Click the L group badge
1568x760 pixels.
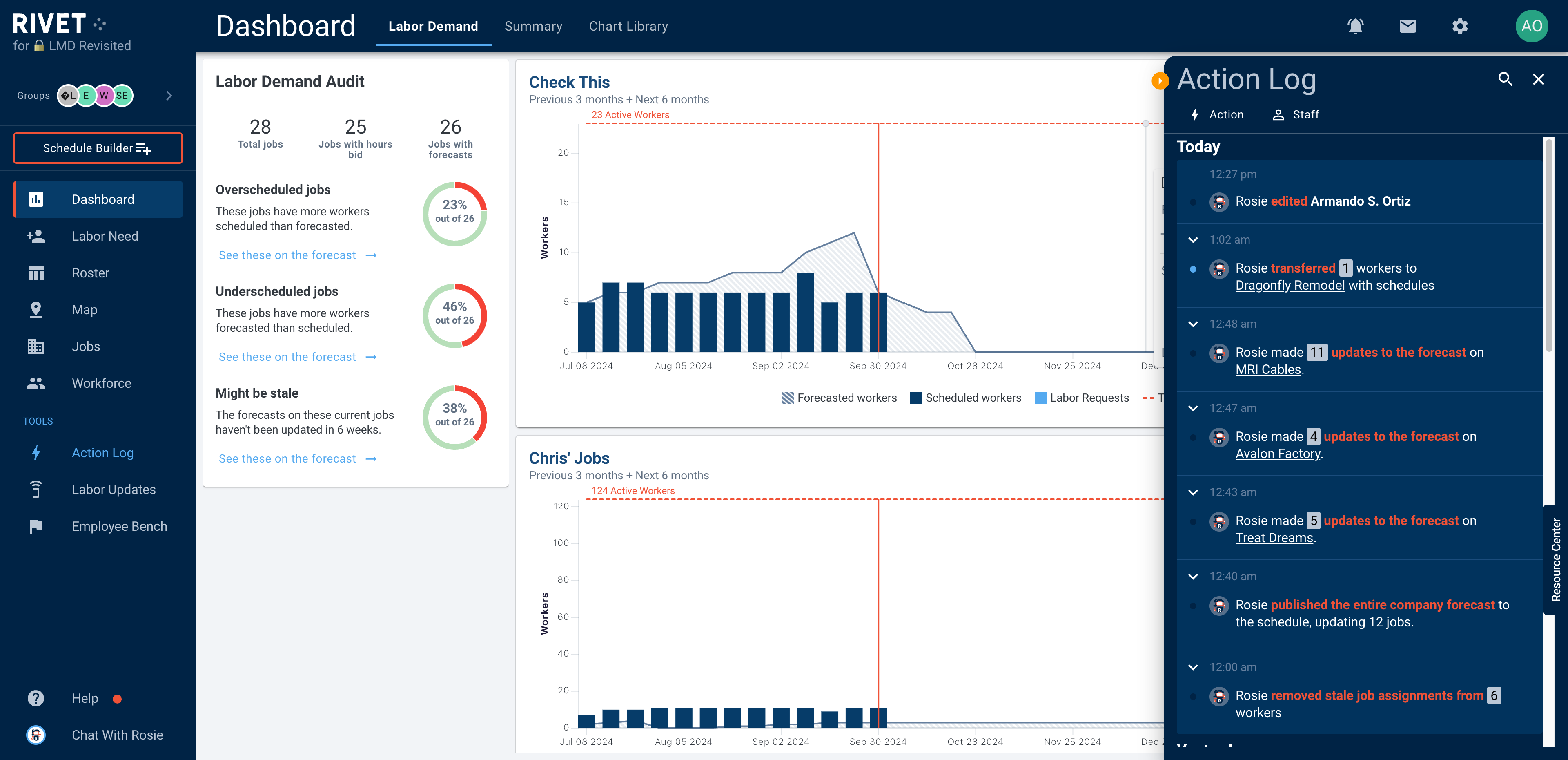pyautogui.click(x=68, y=96)
